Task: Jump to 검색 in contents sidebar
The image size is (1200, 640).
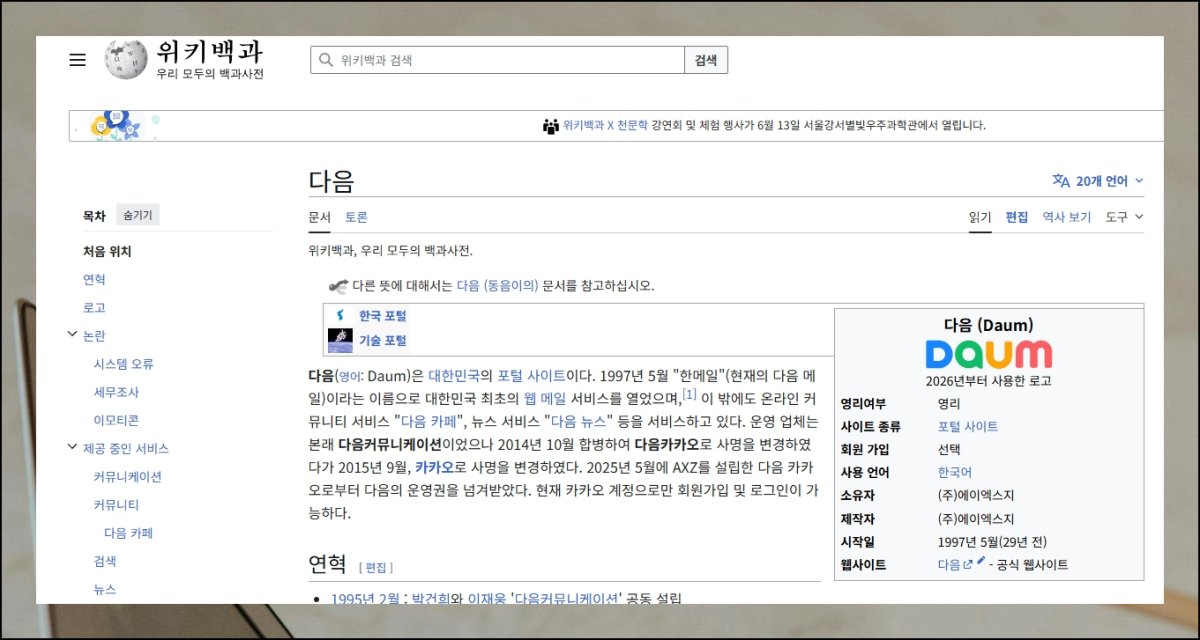Action: 105,561
